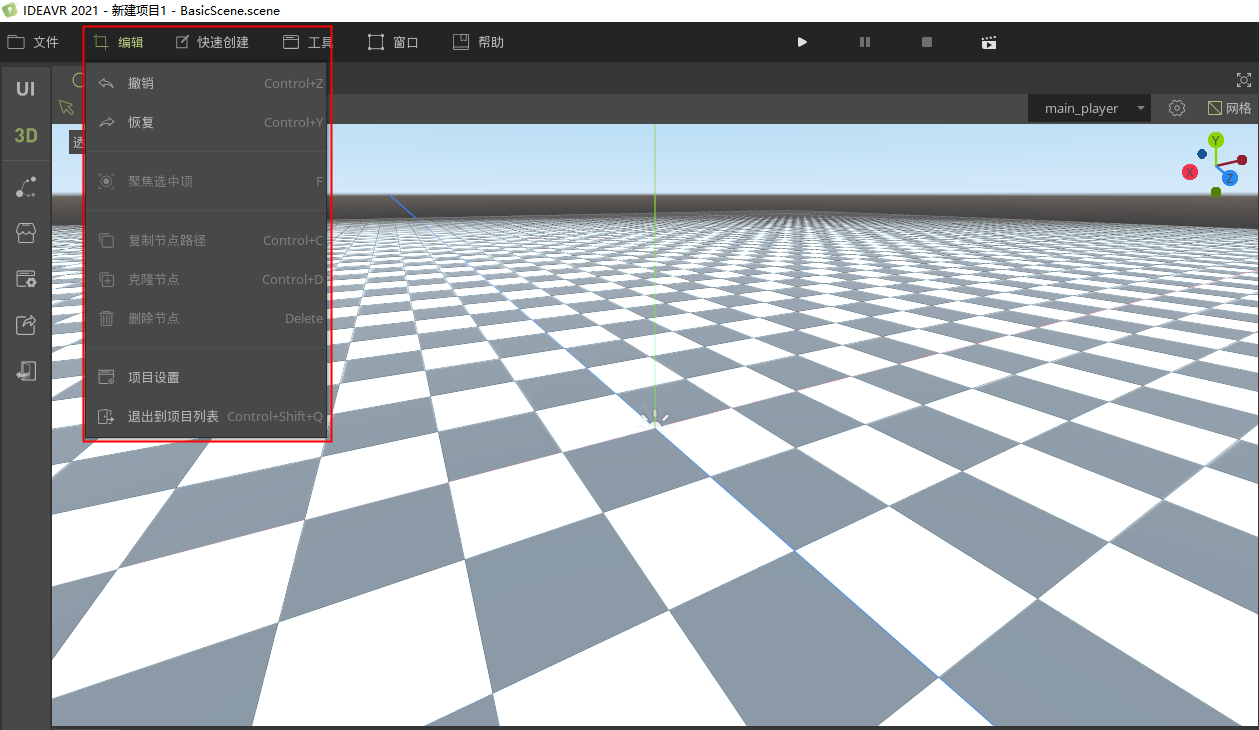Start scene playback with the play button
This screenshot has height=730, width=1259.
[802, 42]
